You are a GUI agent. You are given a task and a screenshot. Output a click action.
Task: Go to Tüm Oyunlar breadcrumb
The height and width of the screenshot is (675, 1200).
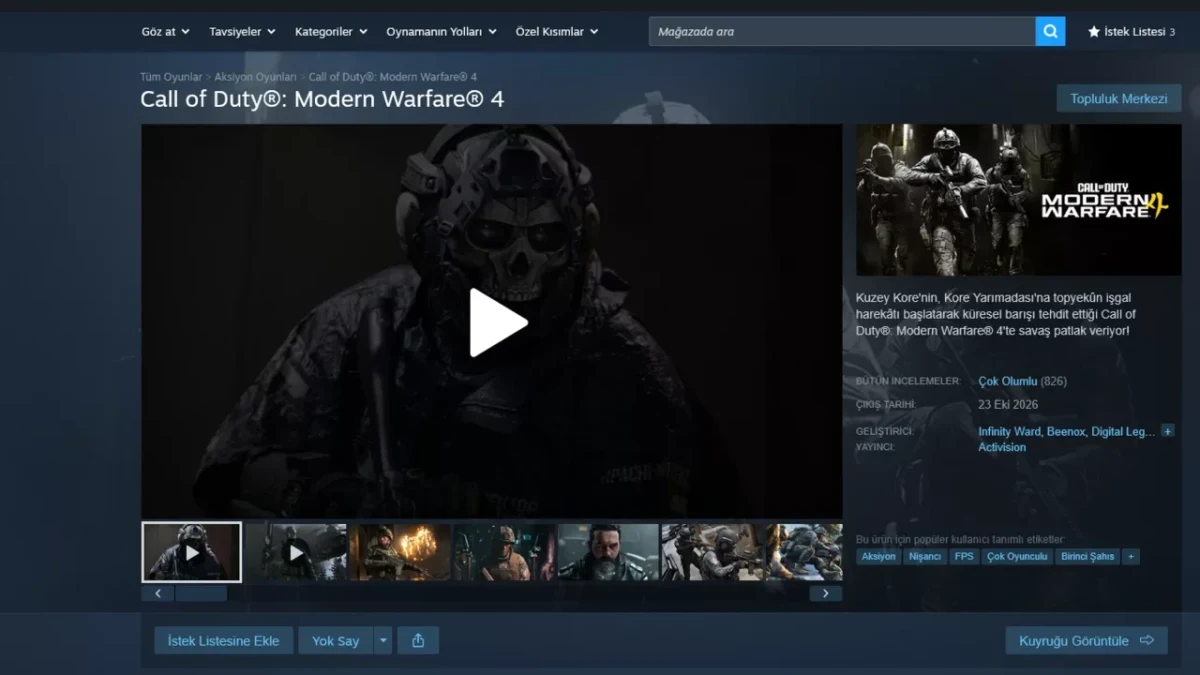click(x=171, y=77)
